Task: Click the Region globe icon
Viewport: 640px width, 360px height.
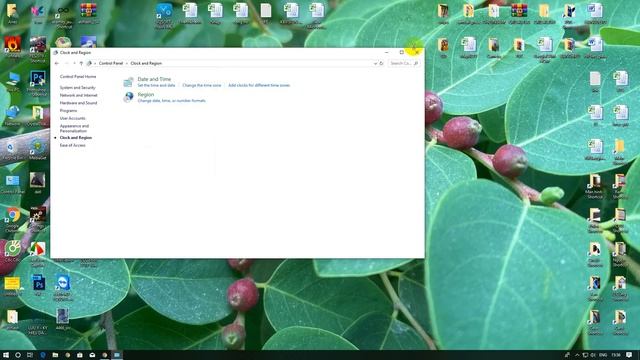Action: coord(128,97)
